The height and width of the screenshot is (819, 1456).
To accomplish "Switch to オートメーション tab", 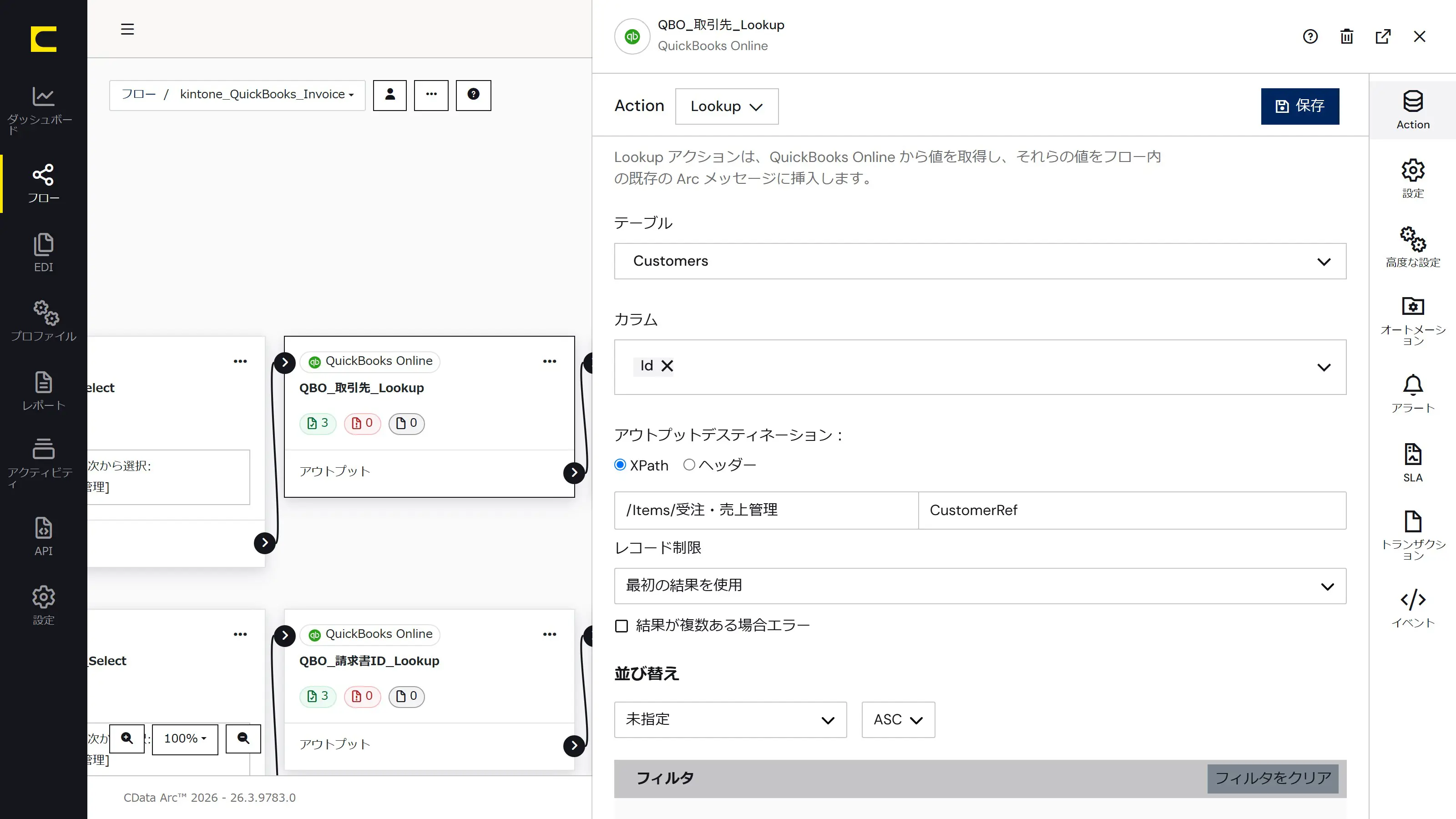I will point(1413,320).
